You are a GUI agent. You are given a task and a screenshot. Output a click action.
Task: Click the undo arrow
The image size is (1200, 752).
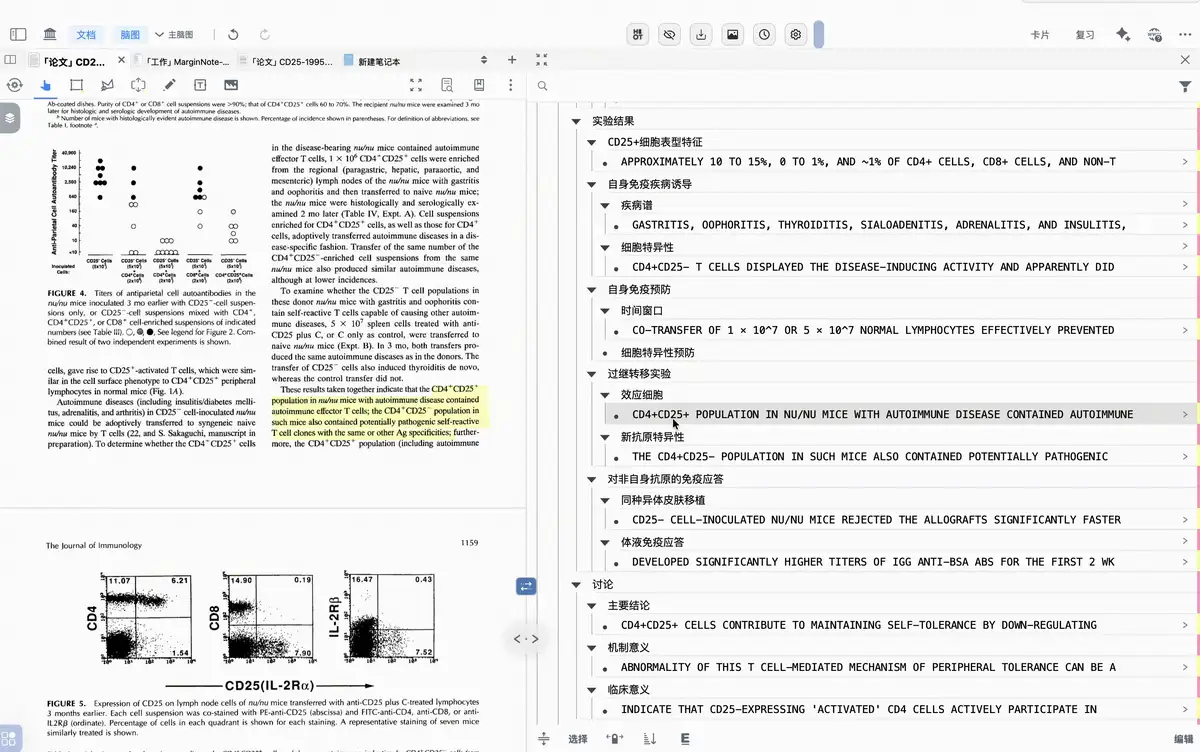(x=233, y=34)
